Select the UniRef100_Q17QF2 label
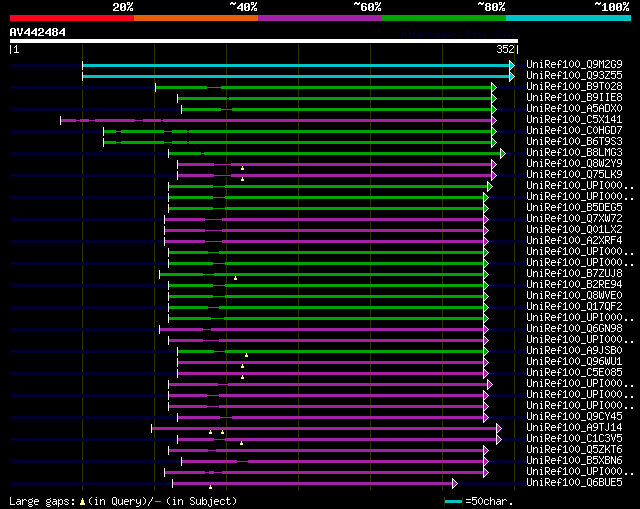 [x=574, y=307]
